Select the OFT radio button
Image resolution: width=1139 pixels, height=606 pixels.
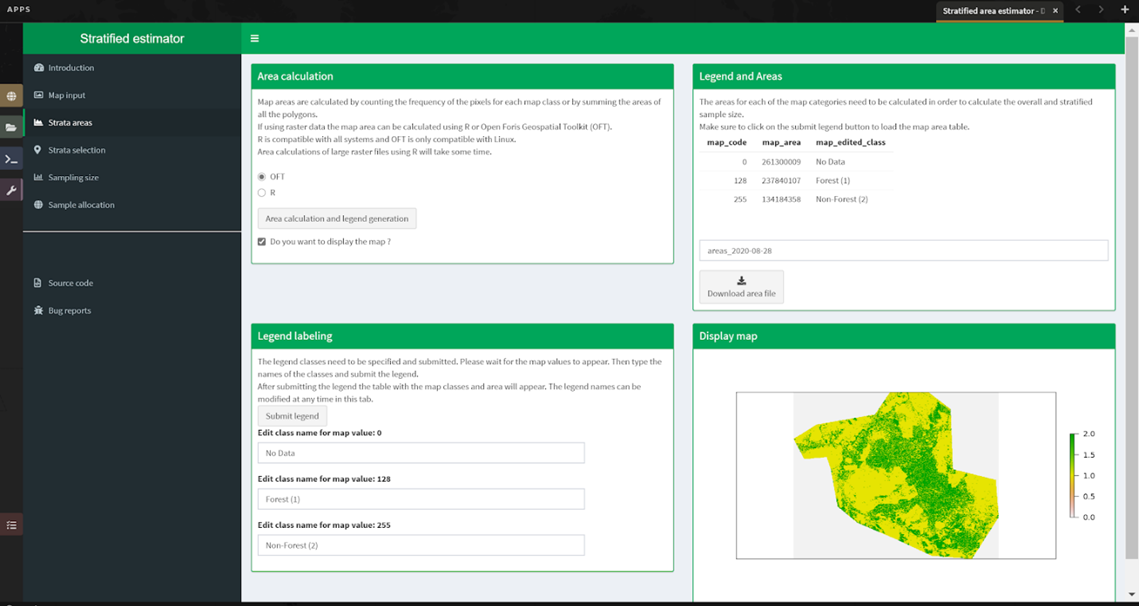[x=261, y=177]
